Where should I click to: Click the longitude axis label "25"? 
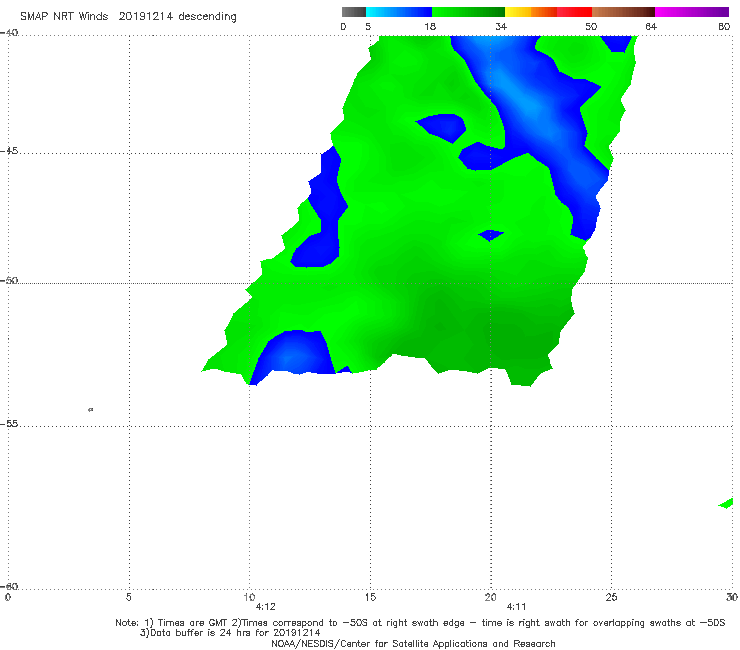point(611,597)
